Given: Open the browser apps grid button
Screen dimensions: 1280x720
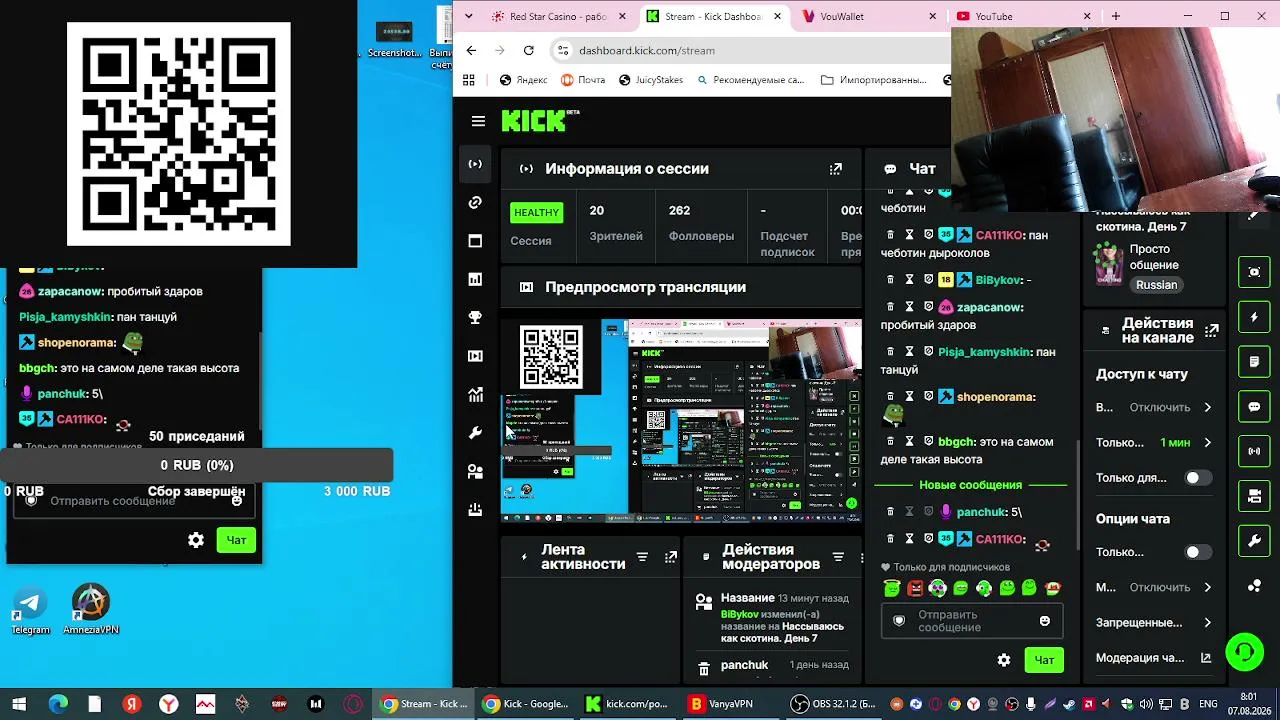Looking at the screenshot, I should coord(469,80).
